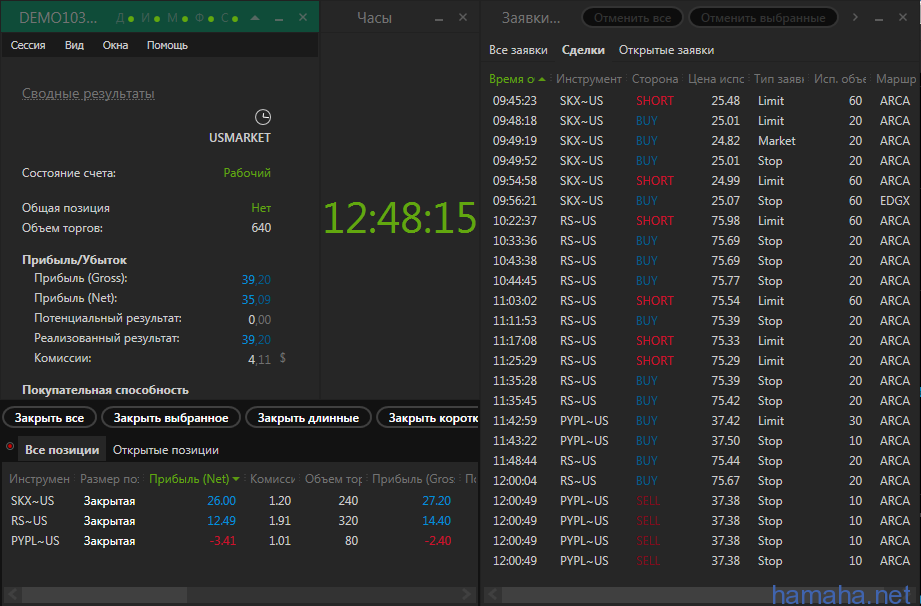Sort trades by the Сторона column header

click(x=655, y=79)
